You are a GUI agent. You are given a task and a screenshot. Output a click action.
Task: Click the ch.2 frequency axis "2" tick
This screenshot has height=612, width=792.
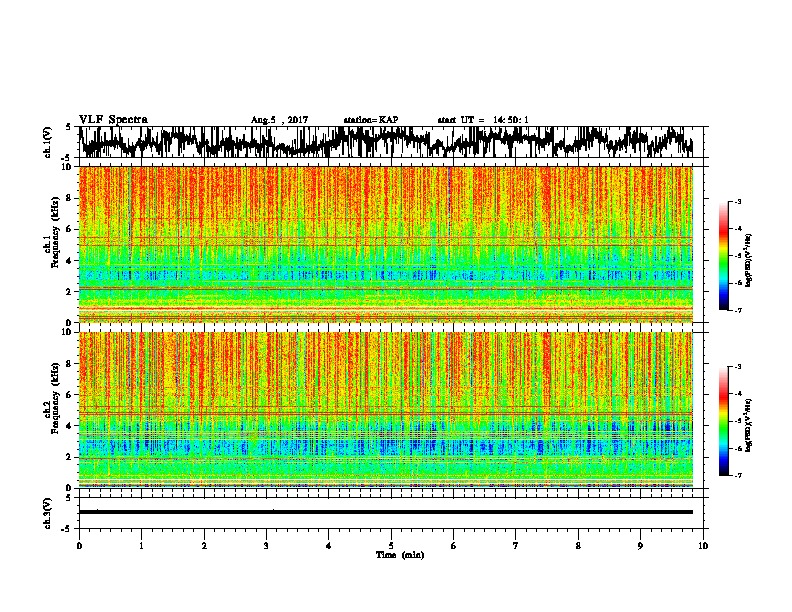point(70,457)
